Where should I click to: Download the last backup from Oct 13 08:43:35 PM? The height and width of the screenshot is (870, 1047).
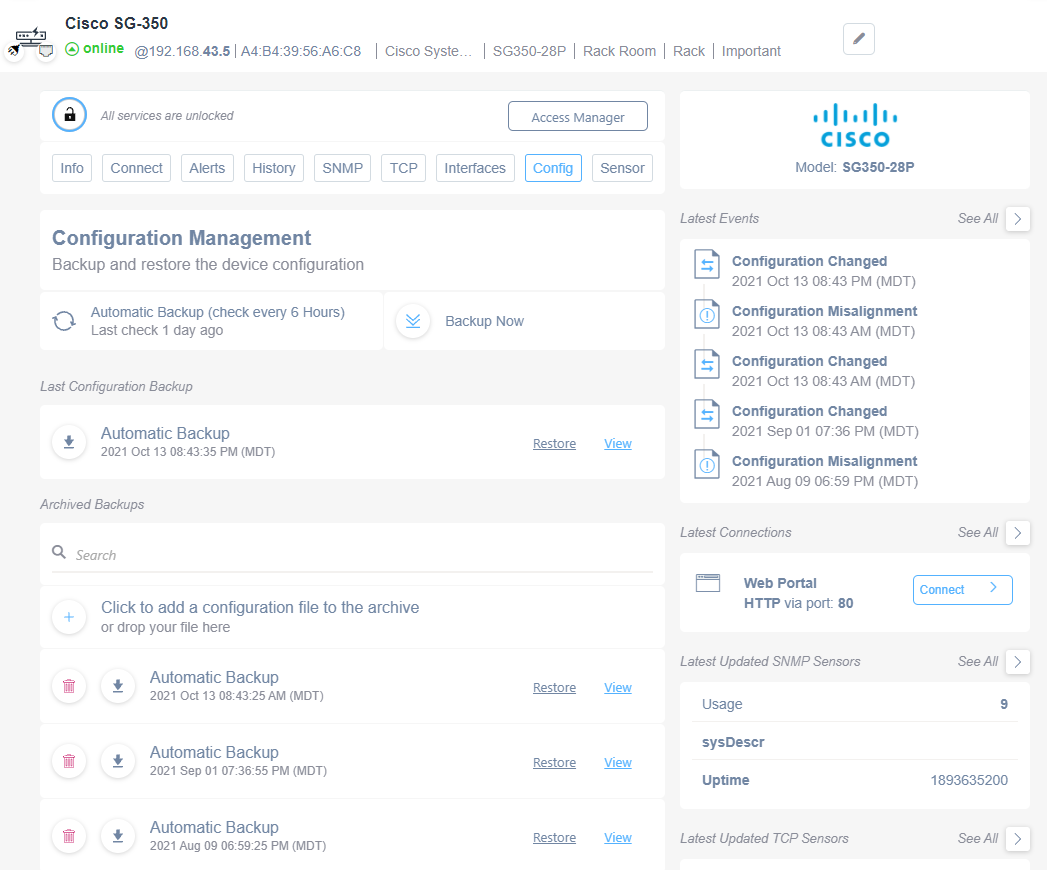69,442
